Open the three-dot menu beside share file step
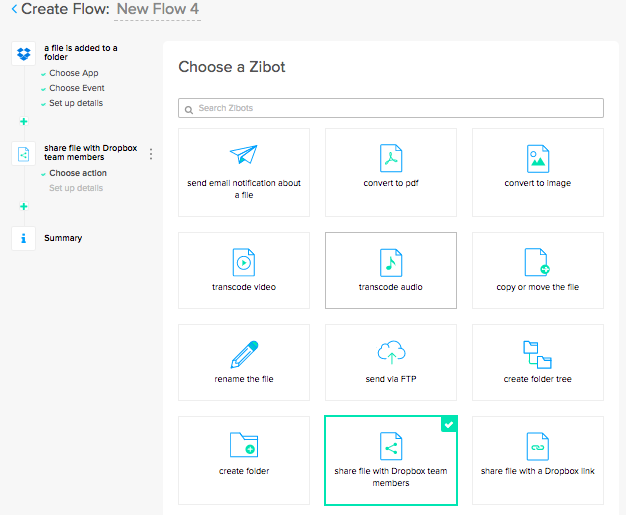The height and width of the screenshot is (515, 626). point(151,154)
